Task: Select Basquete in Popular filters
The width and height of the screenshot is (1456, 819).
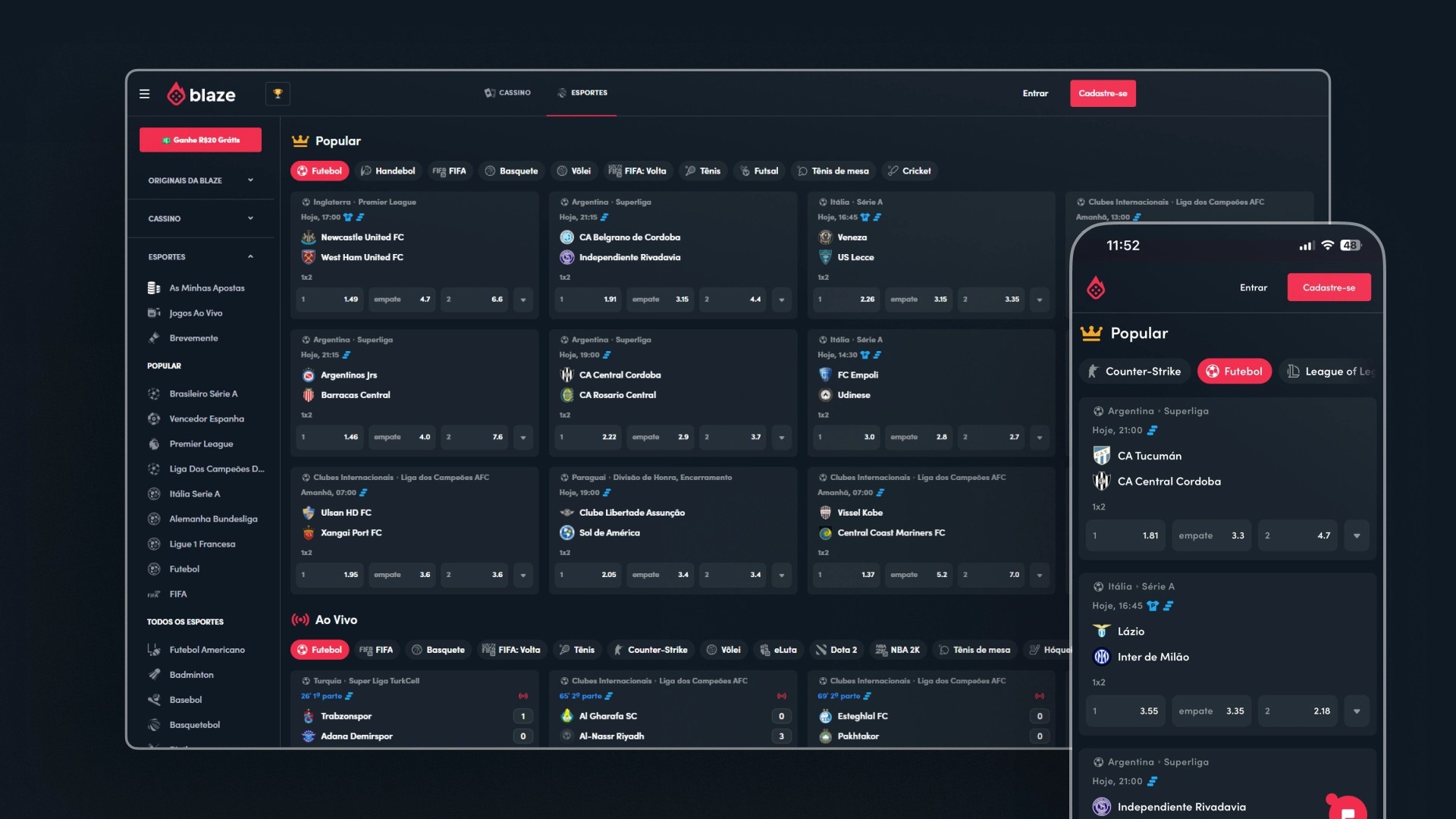Action: (x=511, y=171)
